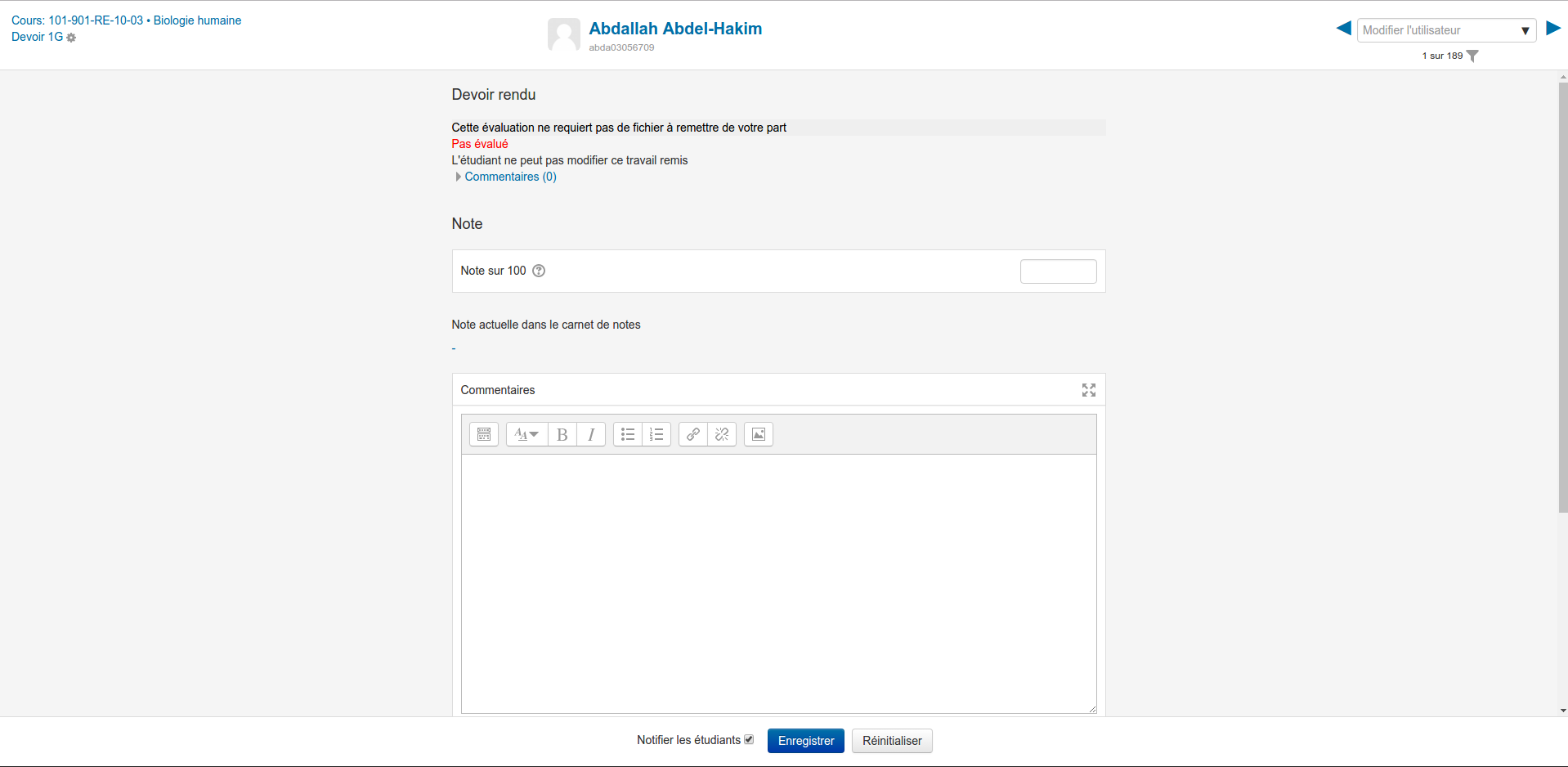Open the filter icon beside 1 sur 189
The image size is (1568, 767).
pyautogui.click(x=1472, y=56)
